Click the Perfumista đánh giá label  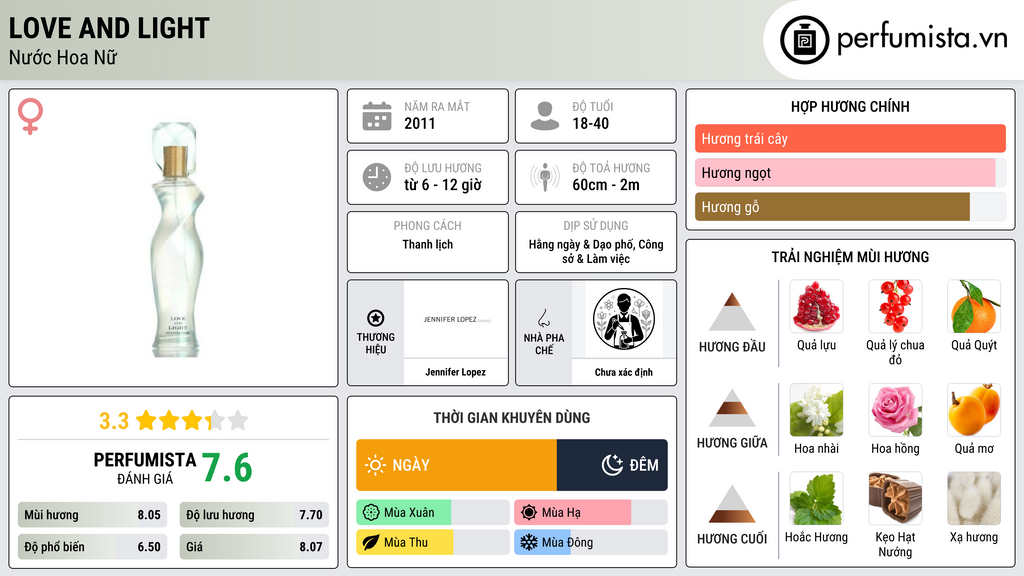[144, 468]
